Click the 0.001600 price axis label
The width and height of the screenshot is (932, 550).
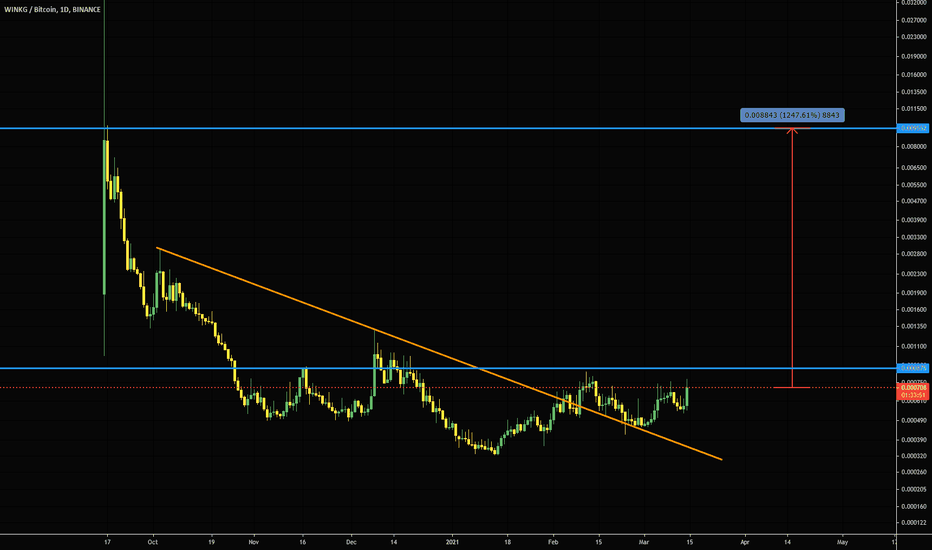[x=914, y=310]
